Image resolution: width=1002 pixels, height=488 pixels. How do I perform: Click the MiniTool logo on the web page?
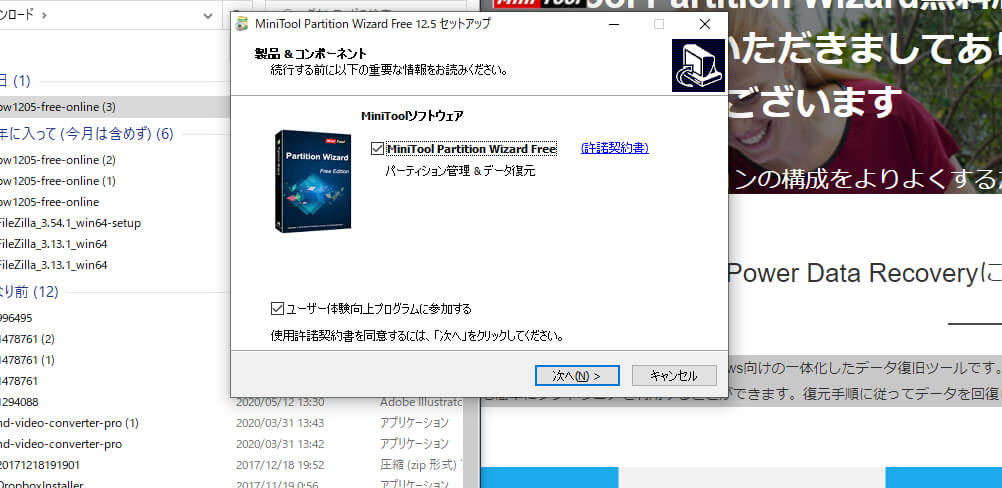(x=539, y=4)
